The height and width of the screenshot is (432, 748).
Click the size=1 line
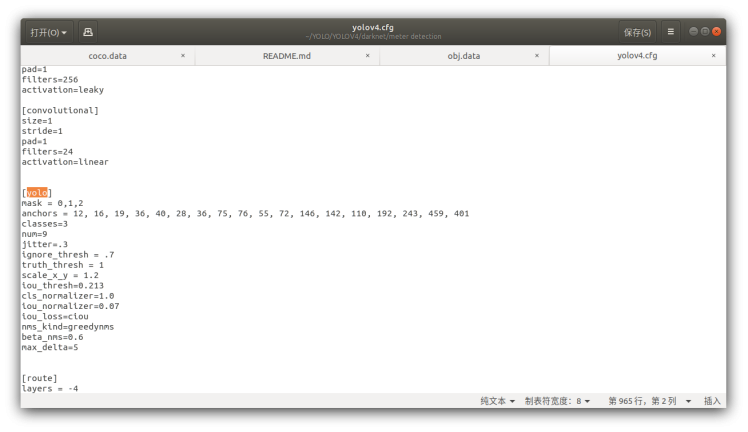[x=37, y=121]
